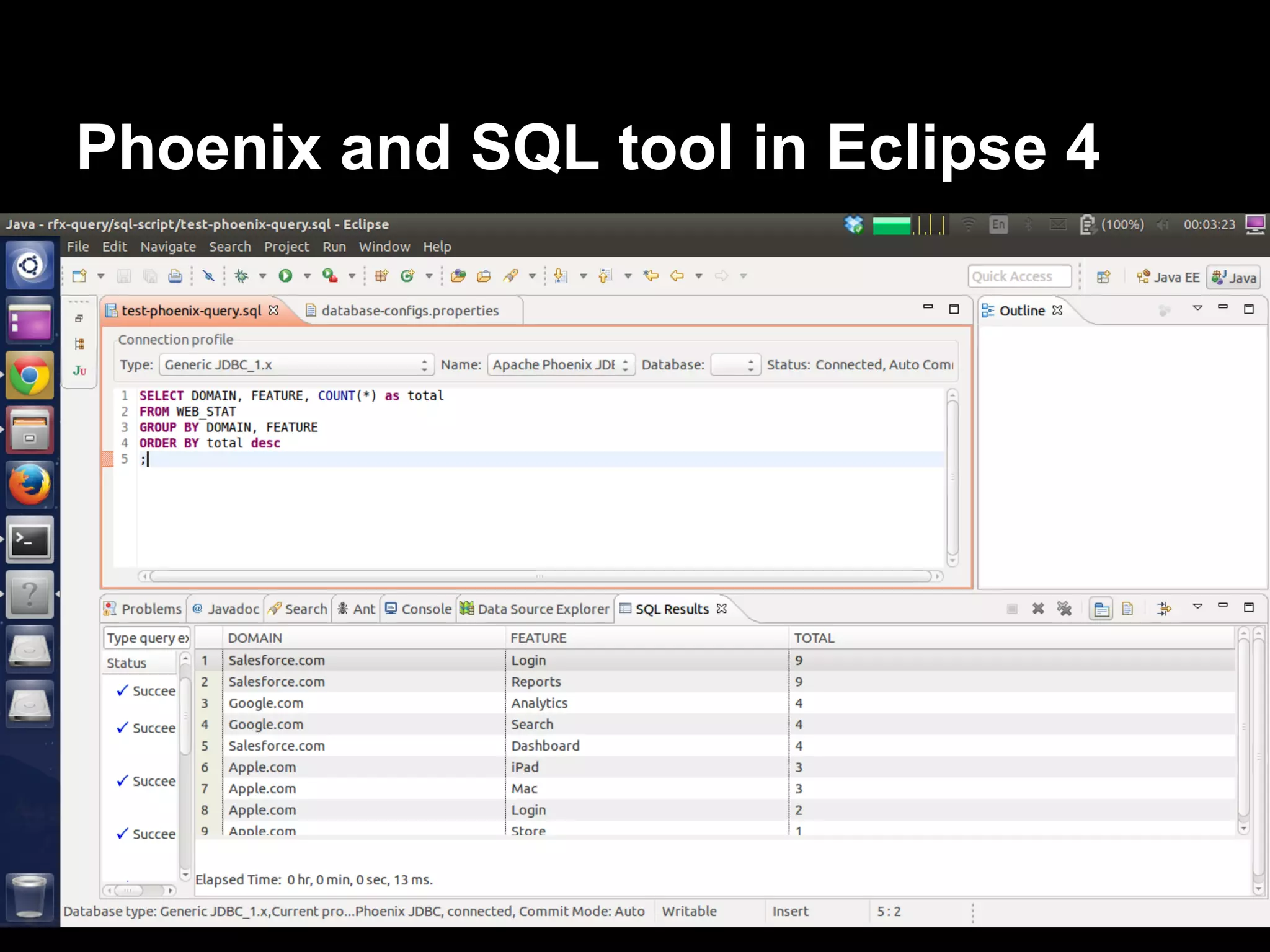
Task: Switch to the Java perspective
Action: (1234, 277)
